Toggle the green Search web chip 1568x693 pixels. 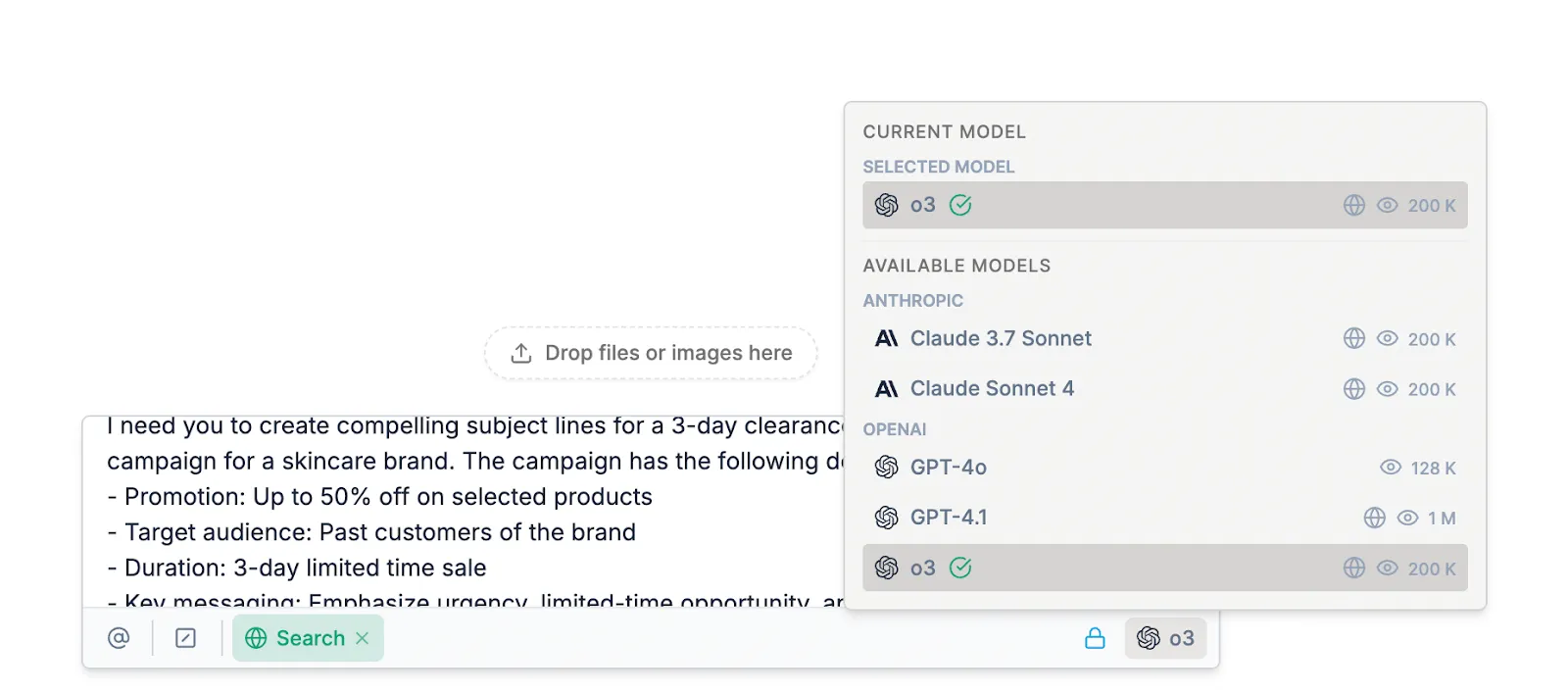pos(308,638)
